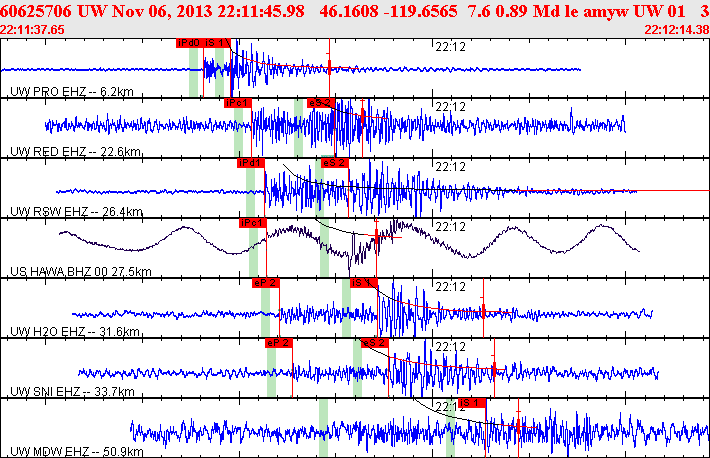Click the iPc1 pick flag on HAWA trace
710x458 pixels.
click(253, 223)
